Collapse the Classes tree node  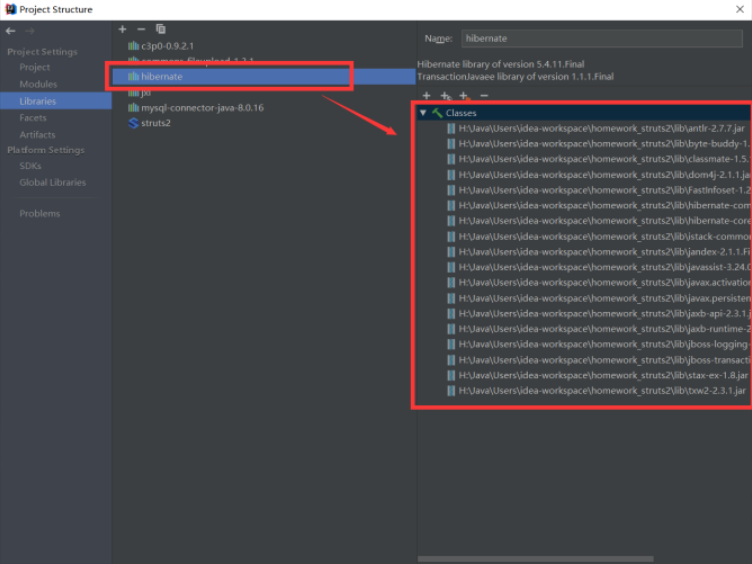tap(423, 113)
